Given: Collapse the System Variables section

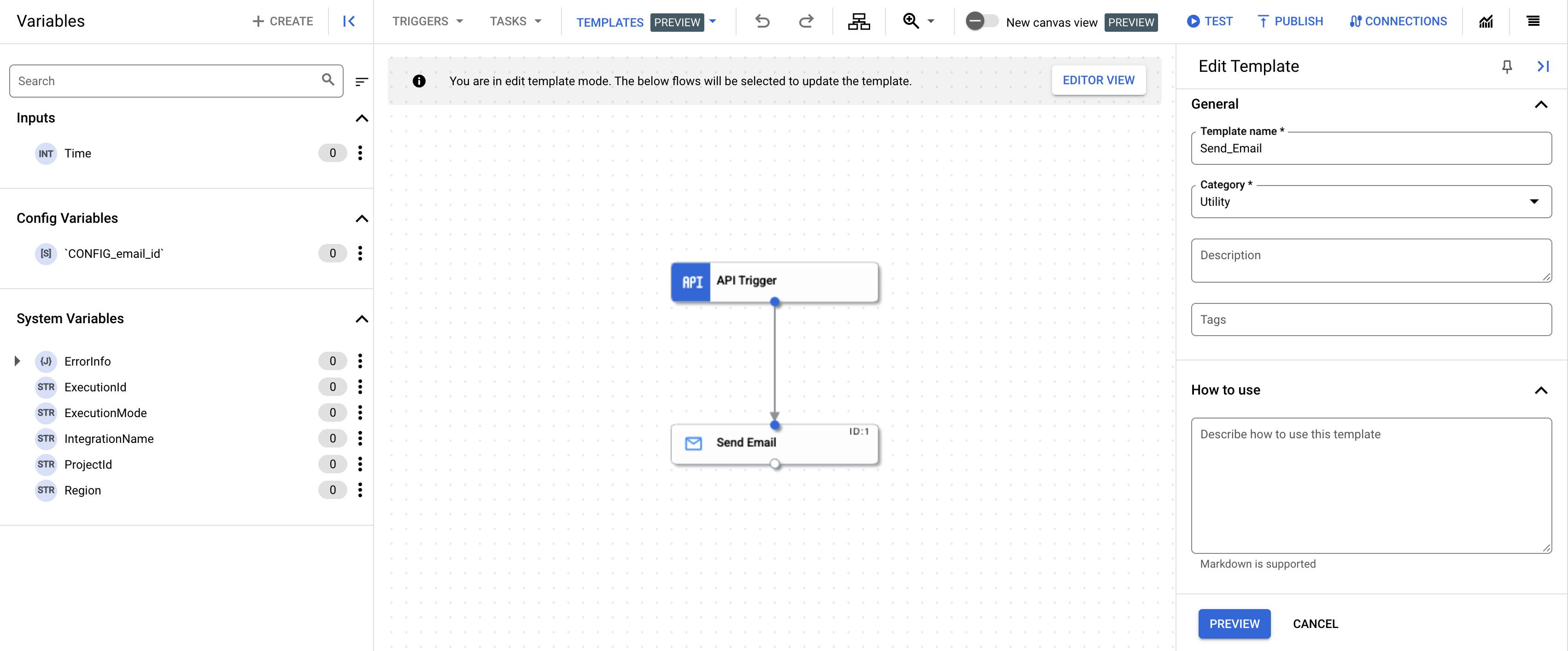Looking at the screenshot, I should (x=362, y=318).
